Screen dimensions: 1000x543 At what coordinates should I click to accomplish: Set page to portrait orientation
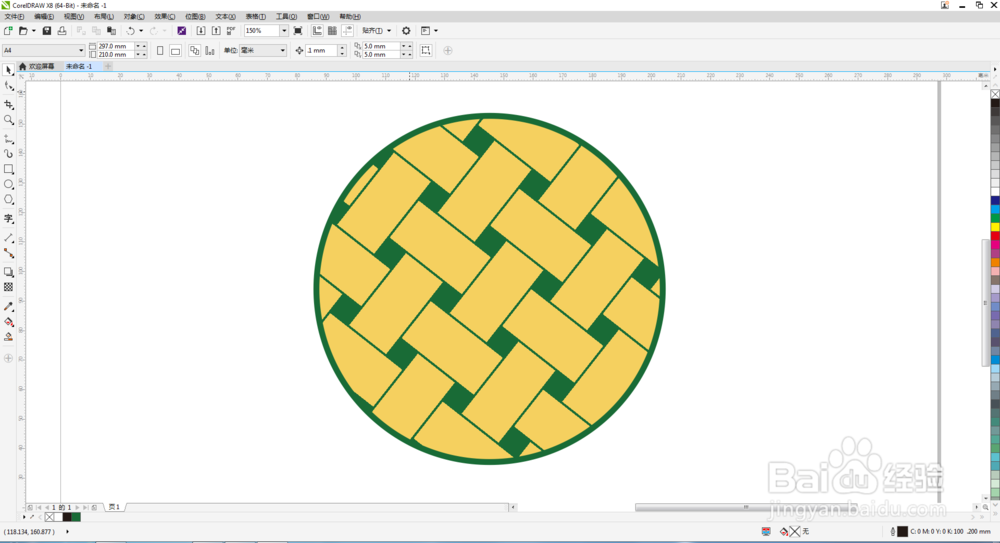160,50
